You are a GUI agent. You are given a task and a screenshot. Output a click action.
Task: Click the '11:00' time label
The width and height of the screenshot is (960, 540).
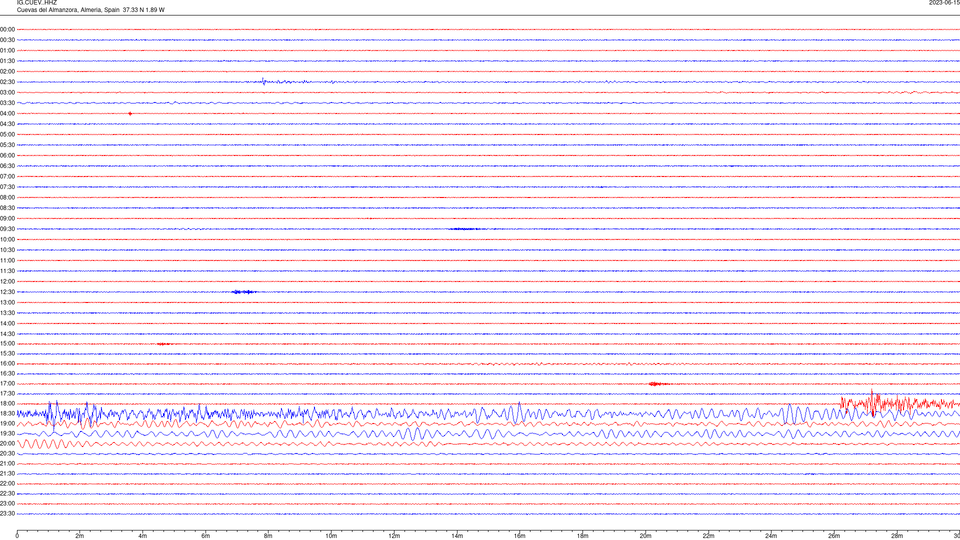point(7,261)
